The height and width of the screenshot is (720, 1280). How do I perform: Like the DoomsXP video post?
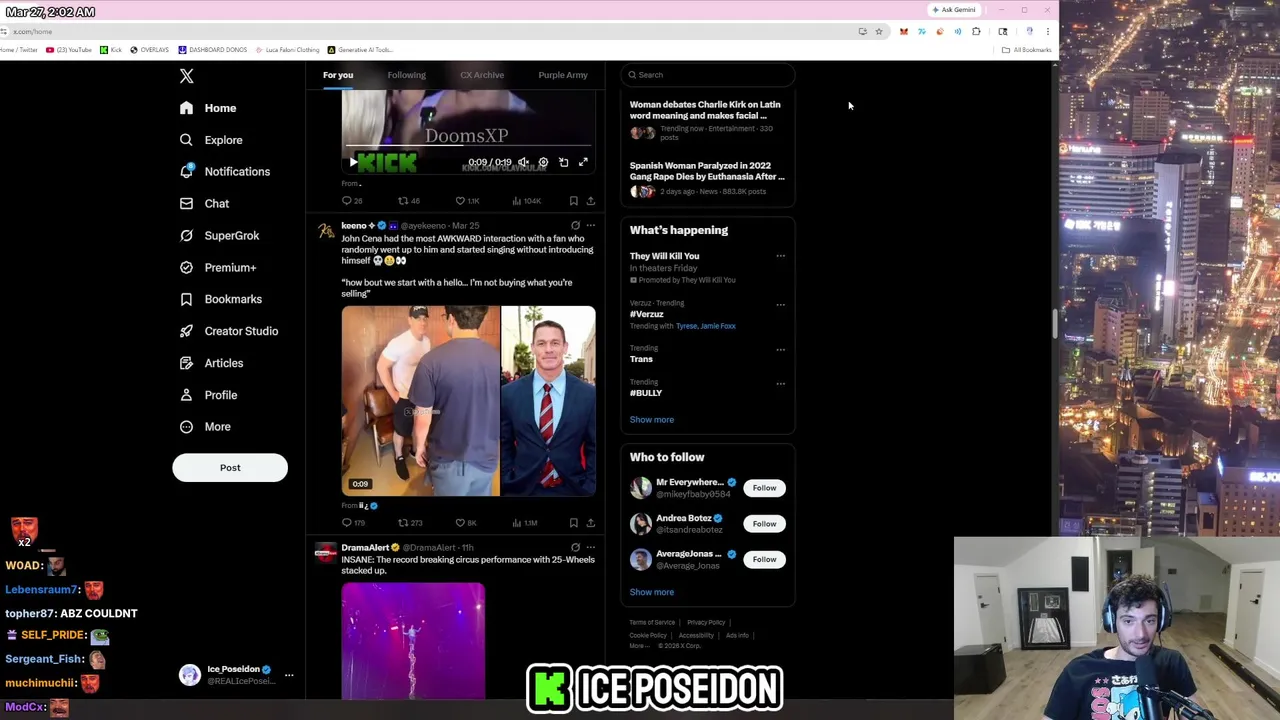[x=467, y=201]
